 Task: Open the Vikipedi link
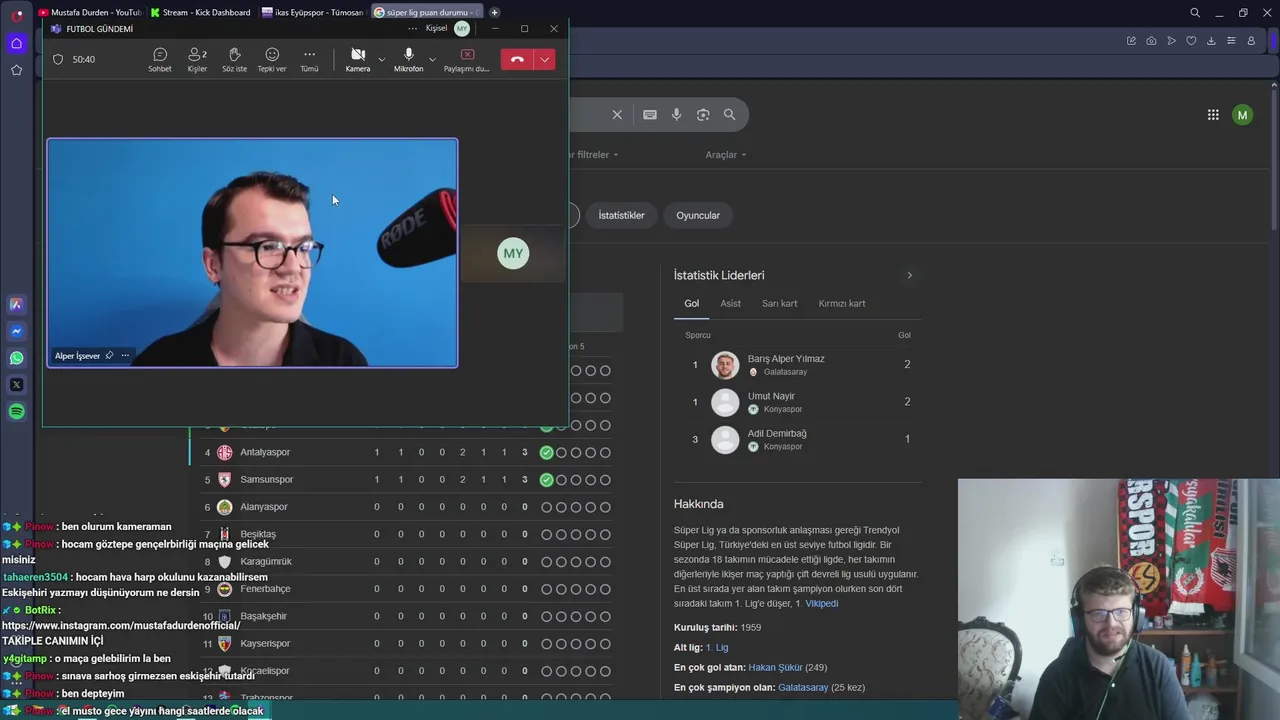click(822, 603)
